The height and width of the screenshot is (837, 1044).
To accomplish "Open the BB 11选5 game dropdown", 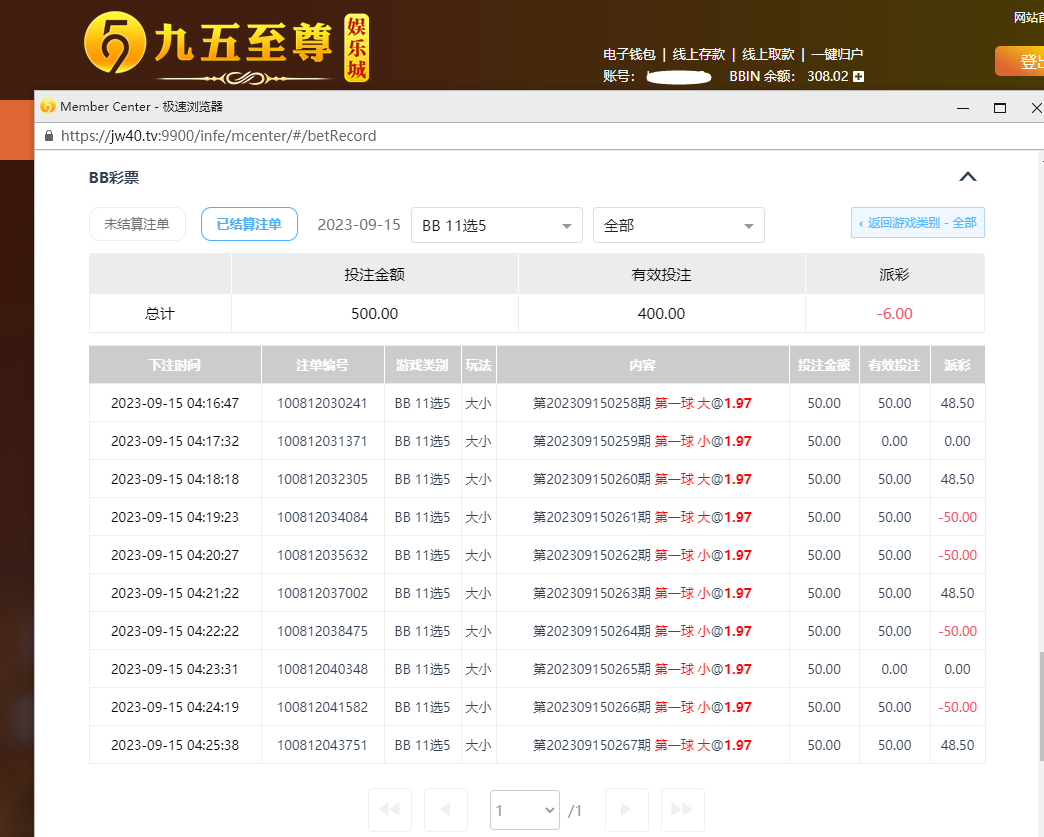I will (x=497, y=225).
